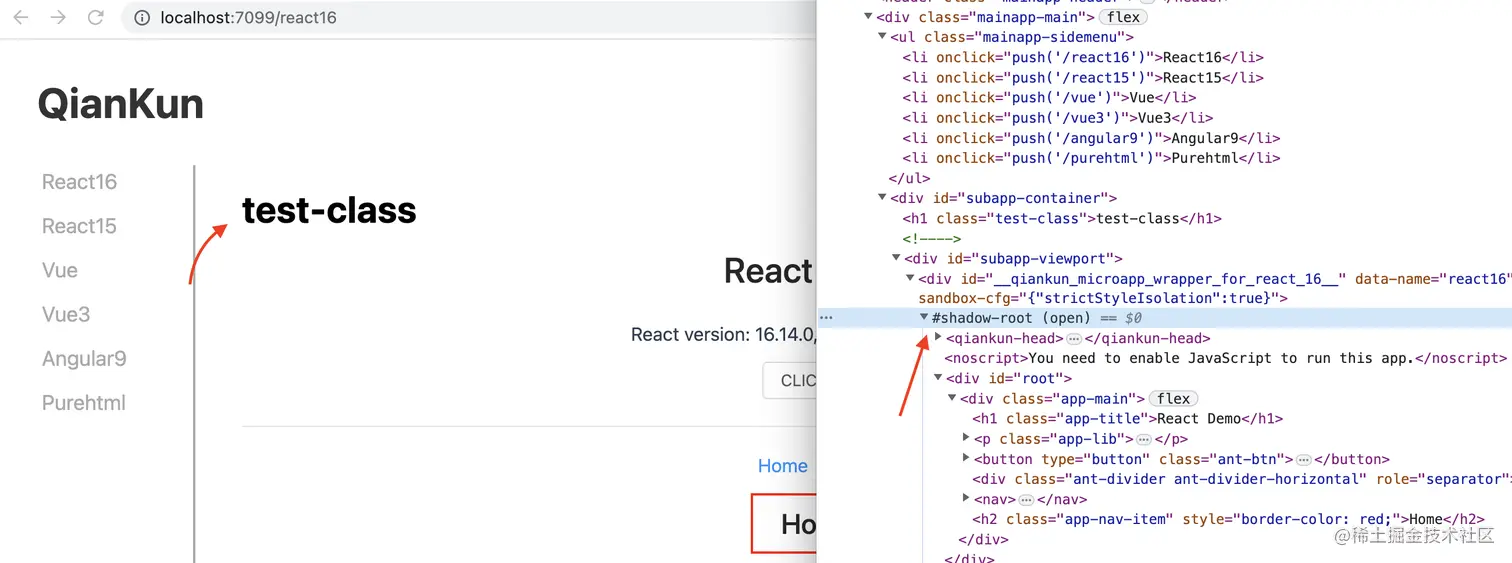View site info icon in address bar
The height and width of the screenshot is (563, 1512).
tap(142, 17)
